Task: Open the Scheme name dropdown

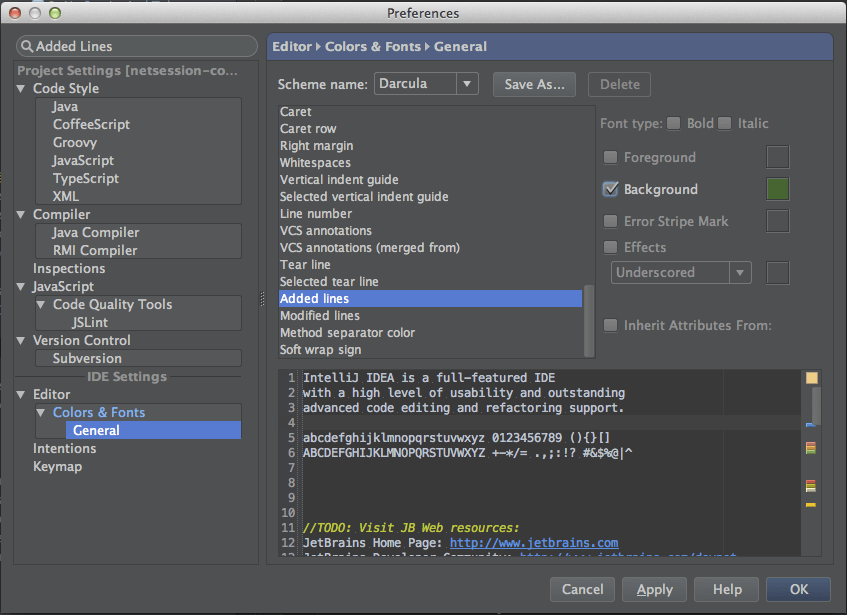Action: coord(467,84)
